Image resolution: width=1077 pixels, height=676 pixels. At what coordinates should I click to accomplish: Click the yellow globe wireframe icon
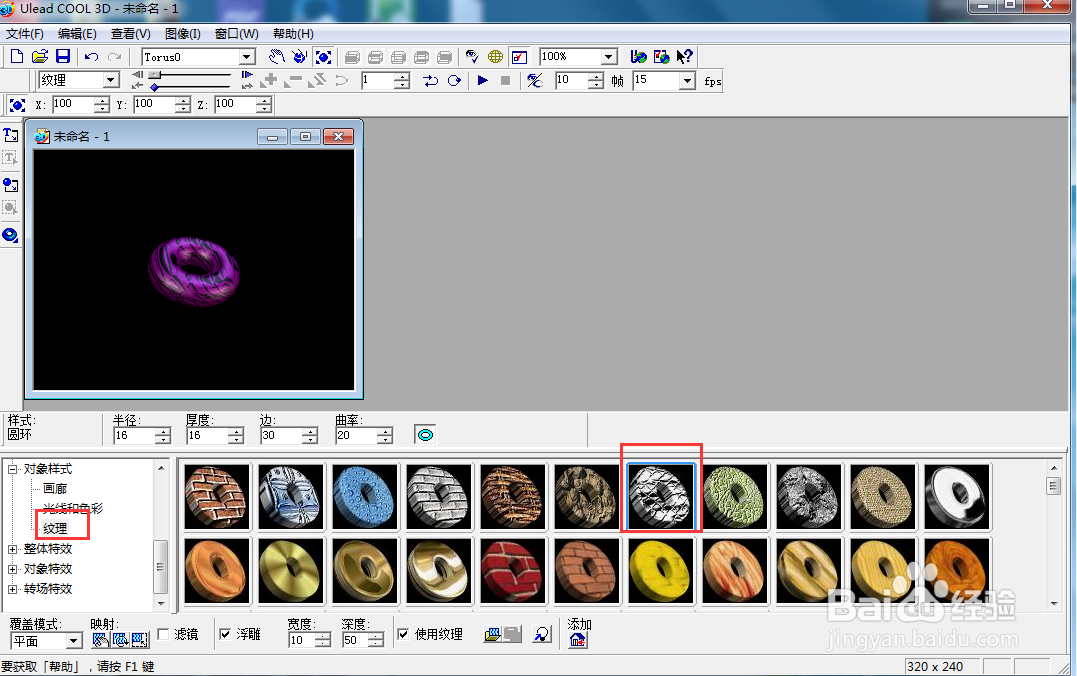(495, 57)
